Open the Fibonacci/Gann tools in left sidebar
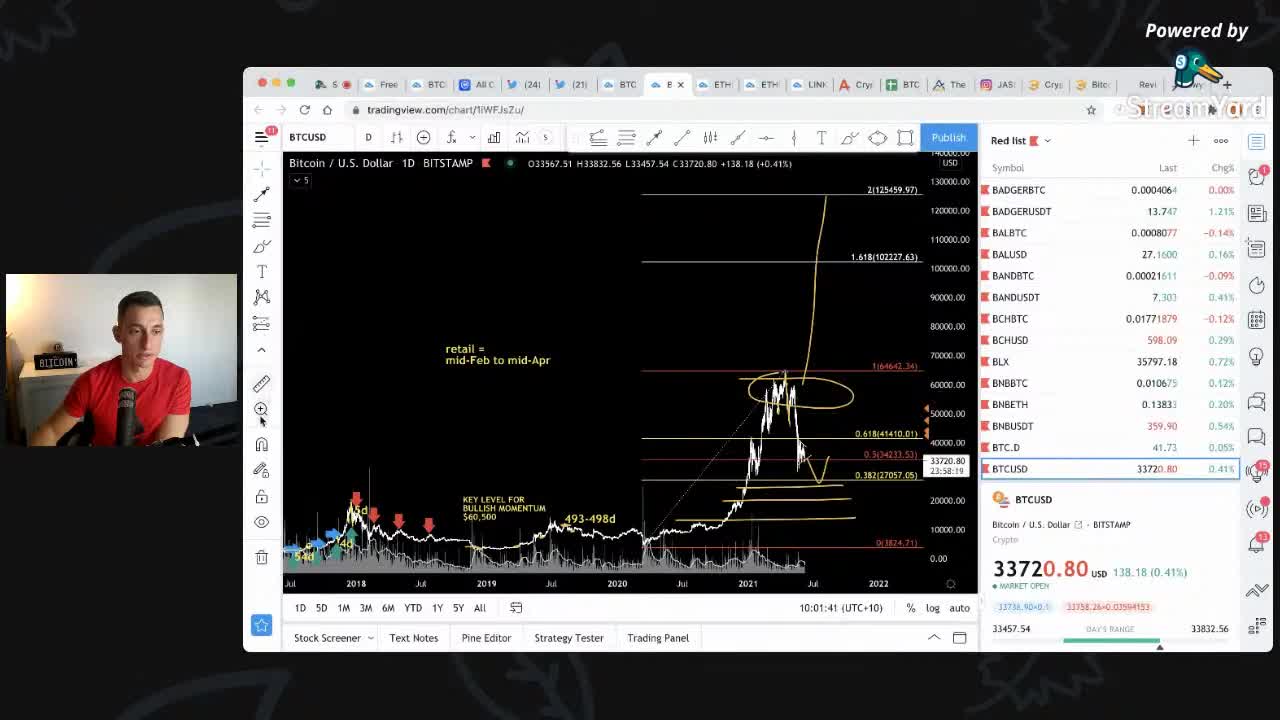Screen dimensions: 1280x720 coord(261,220)
